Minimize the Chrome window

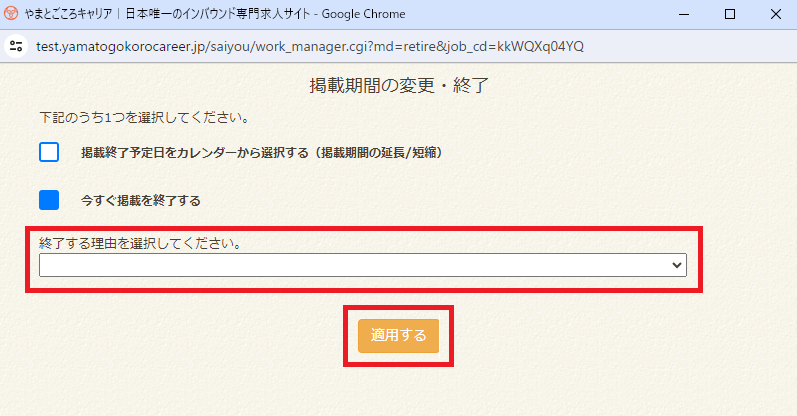[685, 14]
